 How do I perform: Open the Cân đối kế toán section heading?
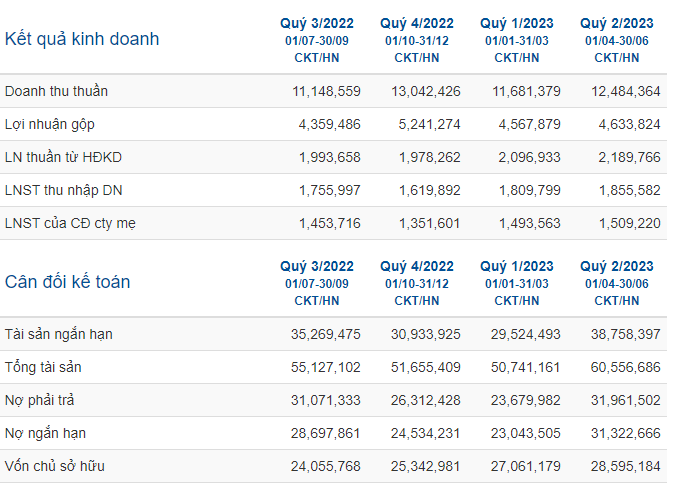(x=67, y=282)
